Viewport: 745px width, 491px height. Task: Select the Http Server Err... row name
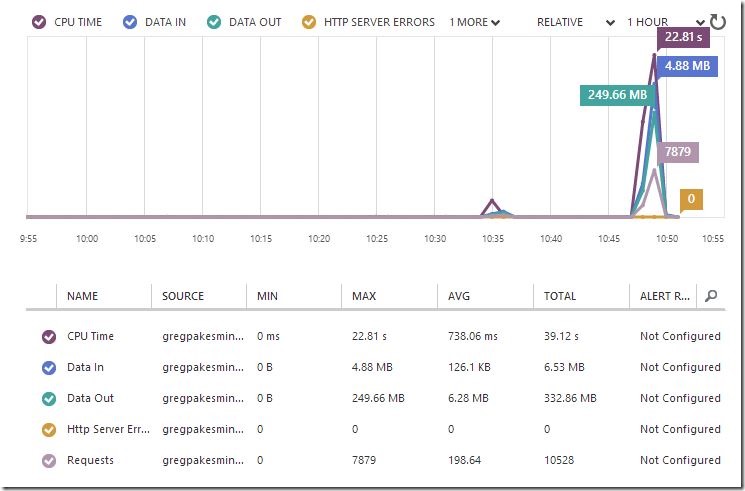[108, 429]
